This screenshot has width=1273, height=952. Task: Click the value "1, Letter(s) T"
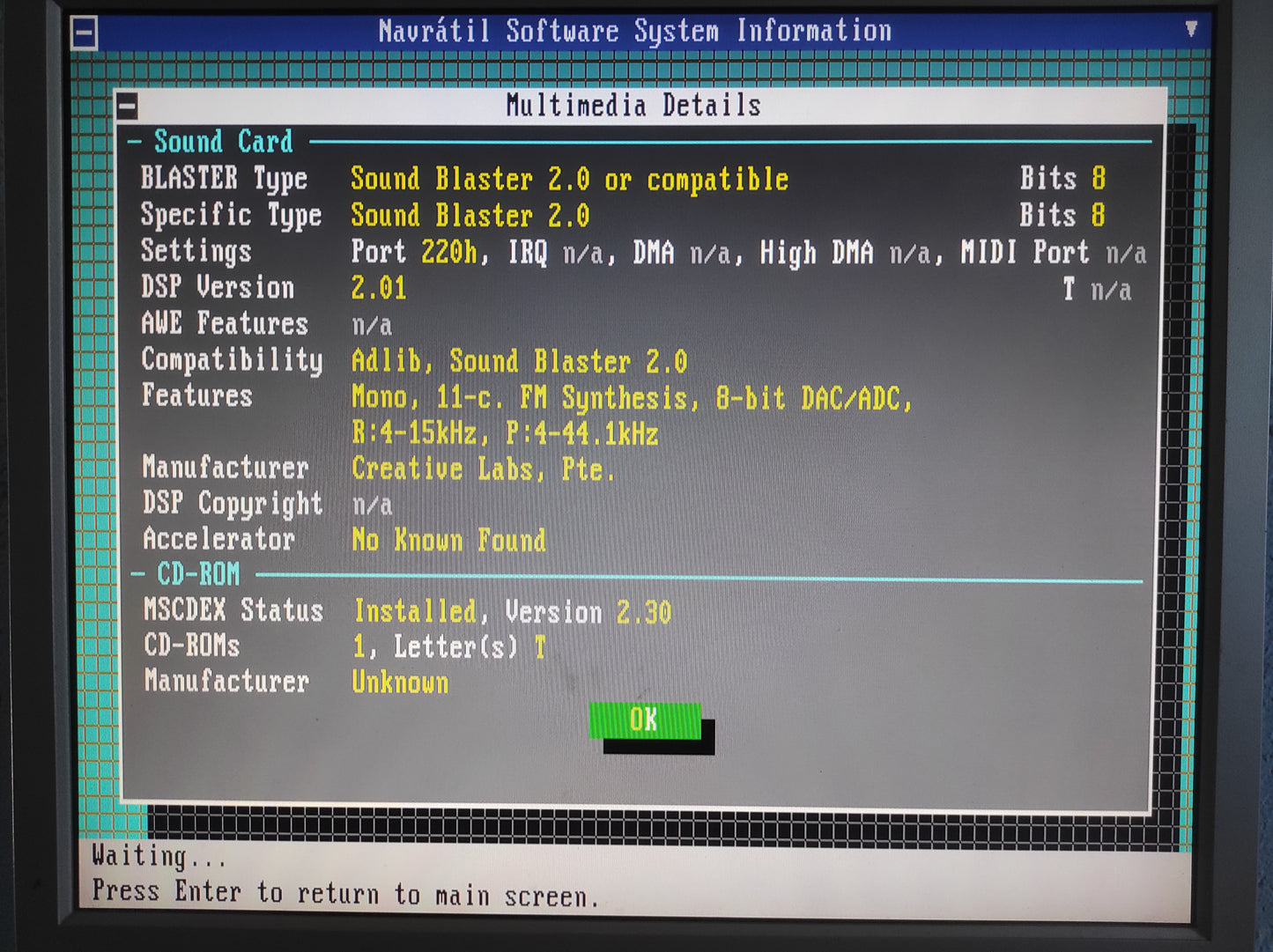click(x=449, y=648)
